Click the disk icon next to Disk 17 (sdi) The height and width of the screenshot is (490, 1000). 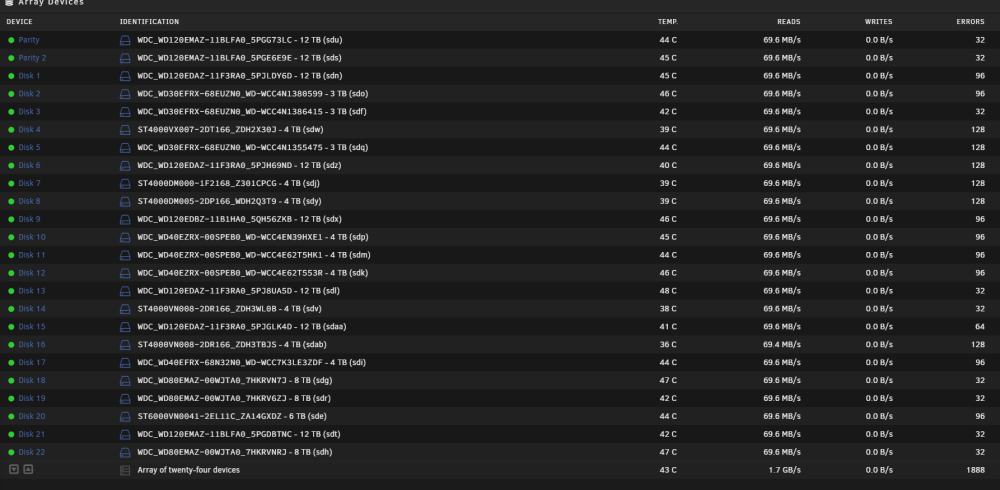click(x=125, y=362)
